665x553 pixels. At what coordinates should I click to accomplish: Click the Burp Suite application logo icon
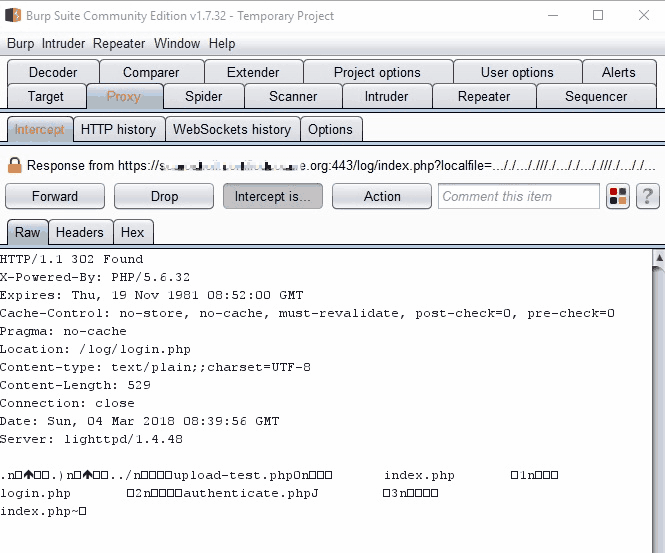click(13, 15)
